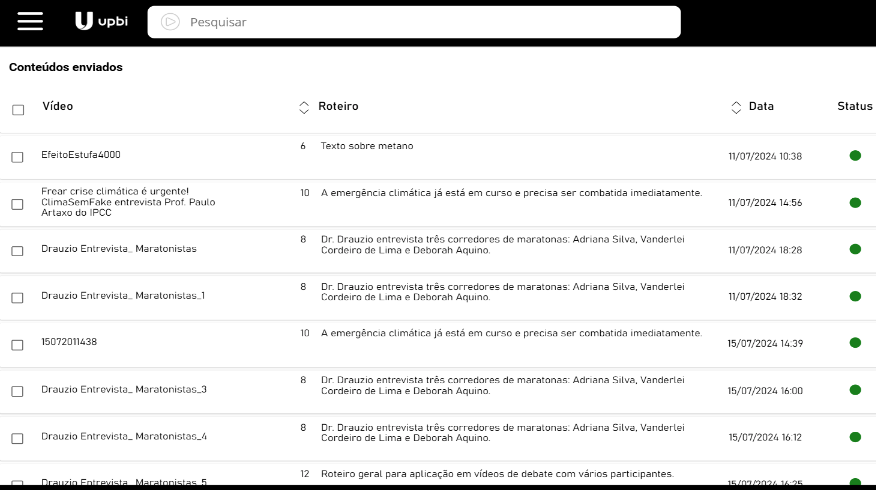The image size is (876, 490).
Task: Click the Conteúdos enviados heading
Action: 65,67
